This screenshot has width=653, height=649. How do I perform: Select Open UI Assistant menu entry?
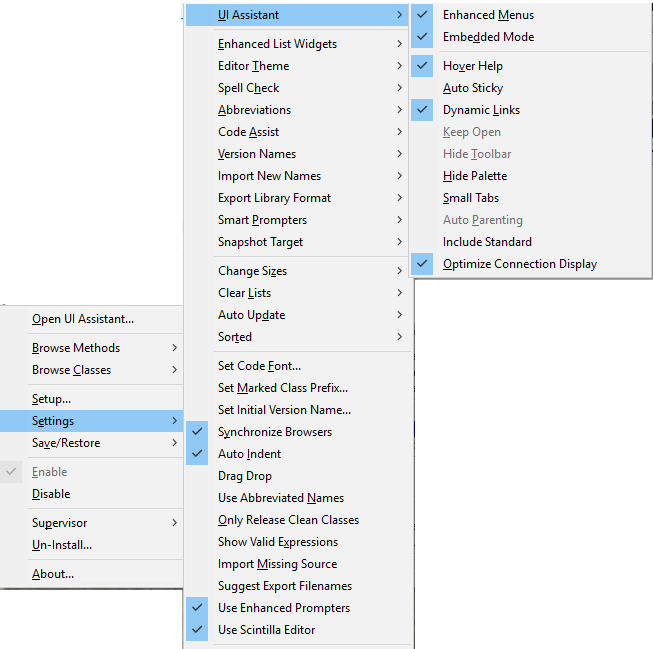(83, 319)
